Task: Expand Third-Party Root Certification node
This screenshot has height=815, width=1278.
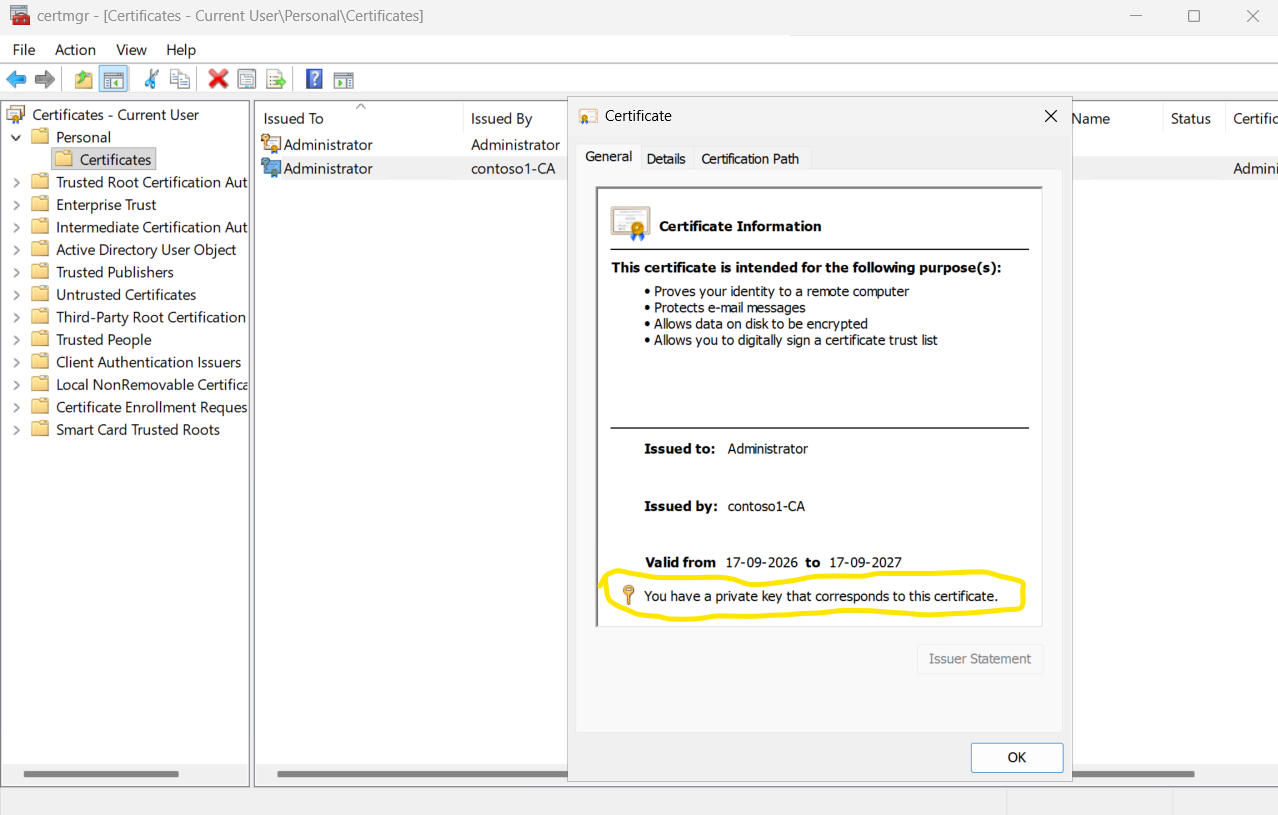Action: pyautogui.click(x=16, y=317)
